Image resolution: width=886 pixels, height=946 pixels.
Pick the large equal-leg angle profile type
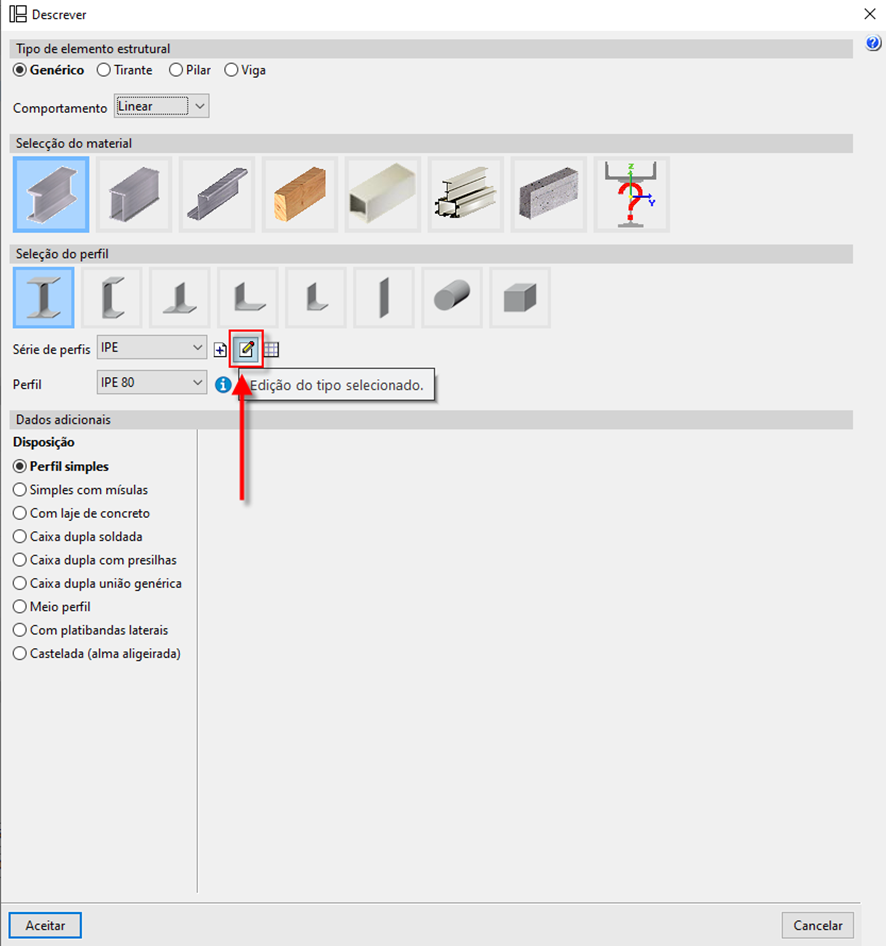point(248,297)
